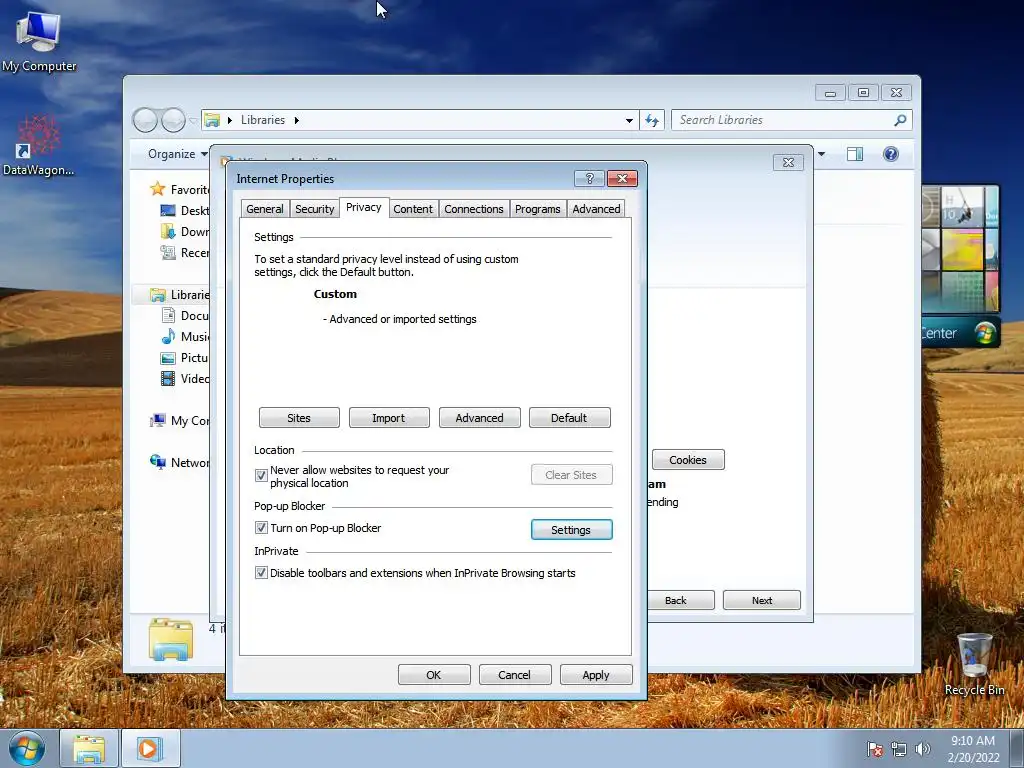The height and width of the screenshot is (768, 1024).
Task: Click Cancel in Internet Properties
Action: click(515, 675)
